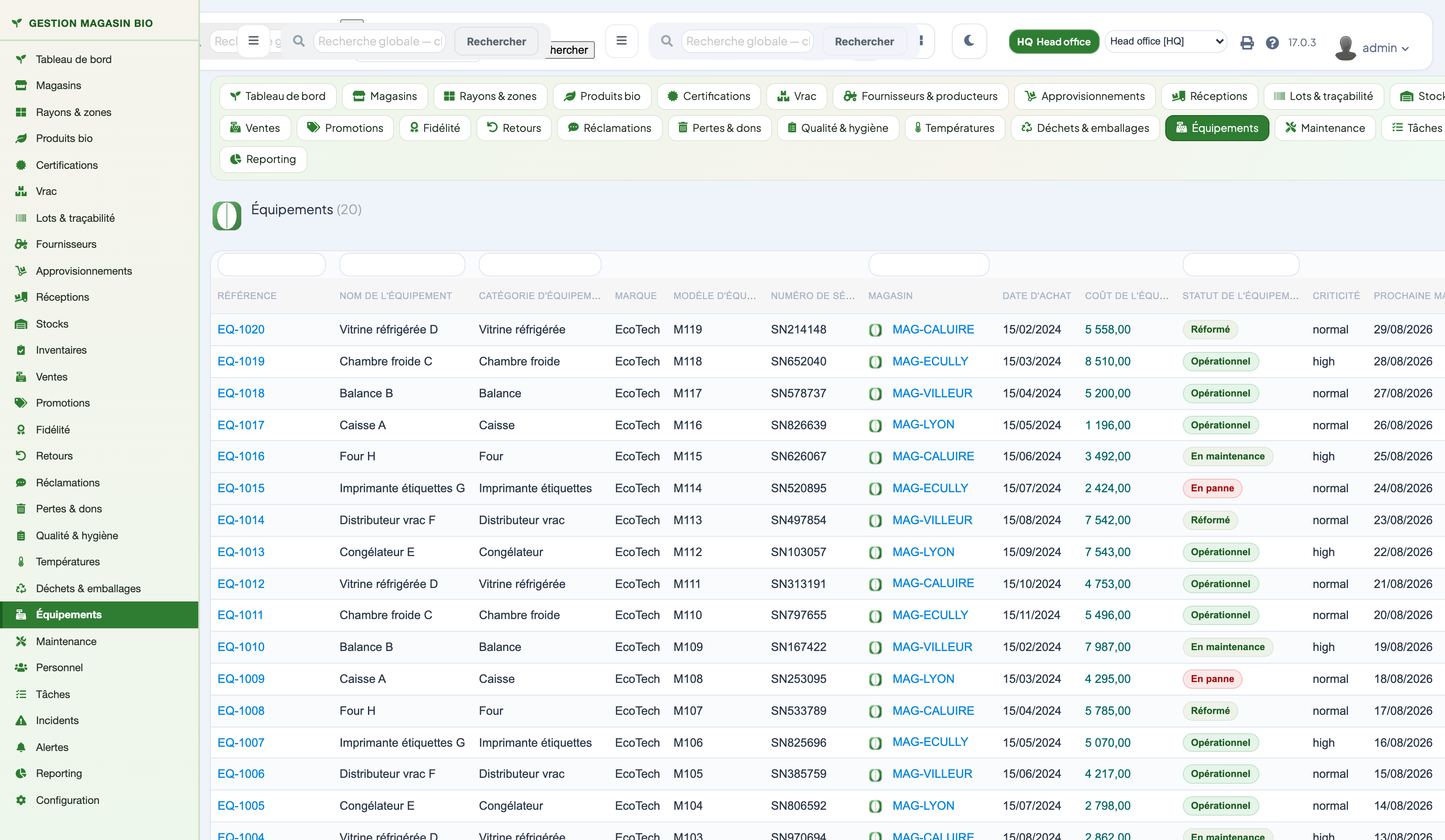Viewport: 1445px width, 840px height.
Task: Open equipment record EQ-1009
Action: (241, 679)
